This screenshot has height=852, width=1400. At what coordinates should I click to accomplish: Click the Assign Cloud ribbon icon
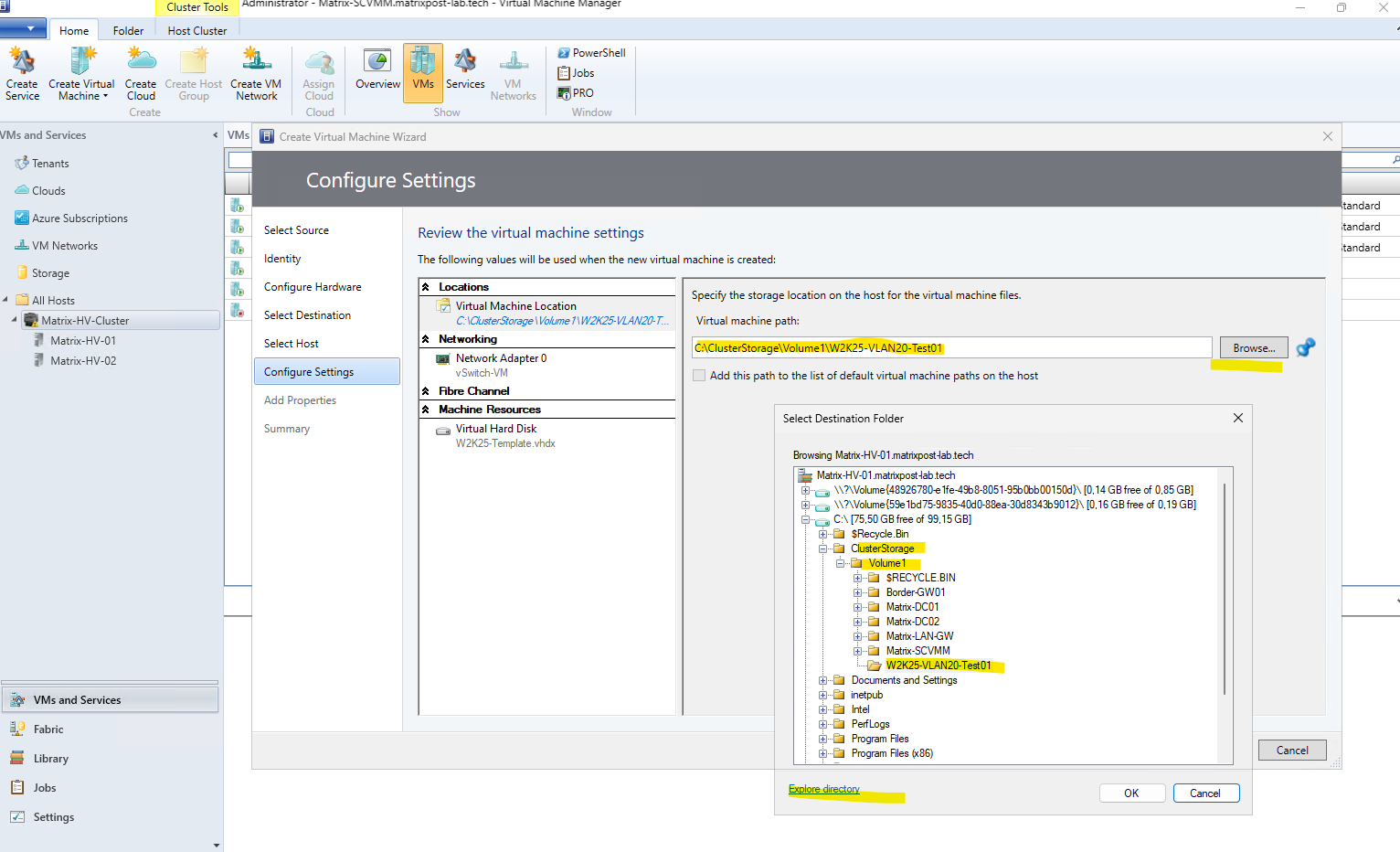point(319,74)
